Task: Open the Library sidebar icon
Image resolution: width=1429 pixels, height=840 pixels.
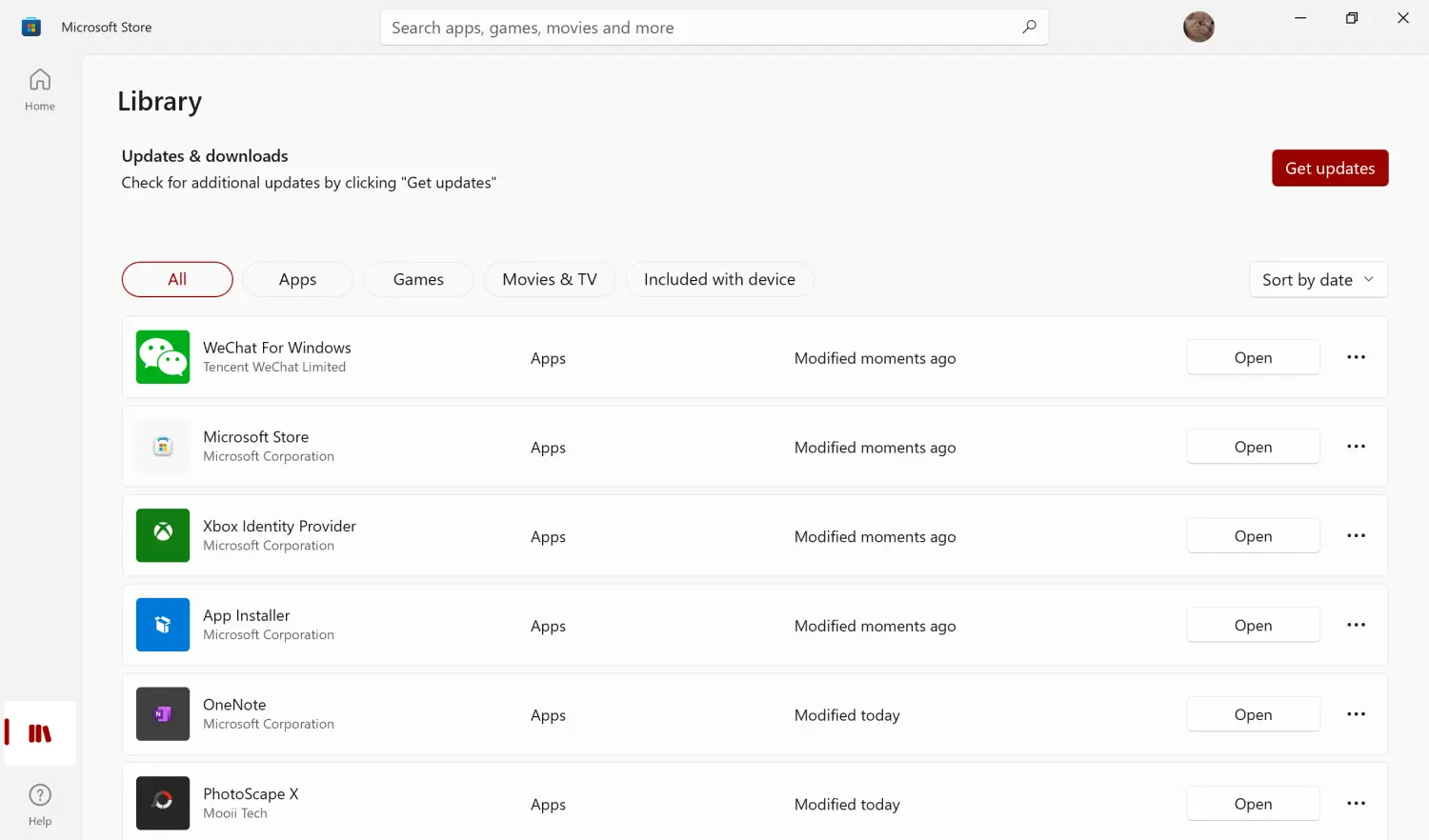Action: click(40, 733)
